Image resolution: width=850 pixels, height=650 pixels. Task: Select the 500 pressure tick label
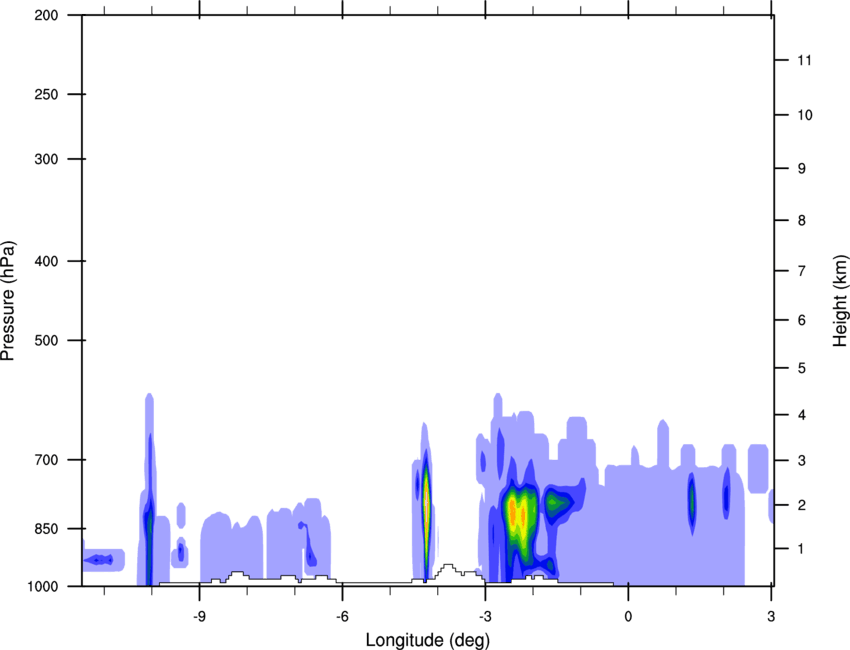coord(46,340)
